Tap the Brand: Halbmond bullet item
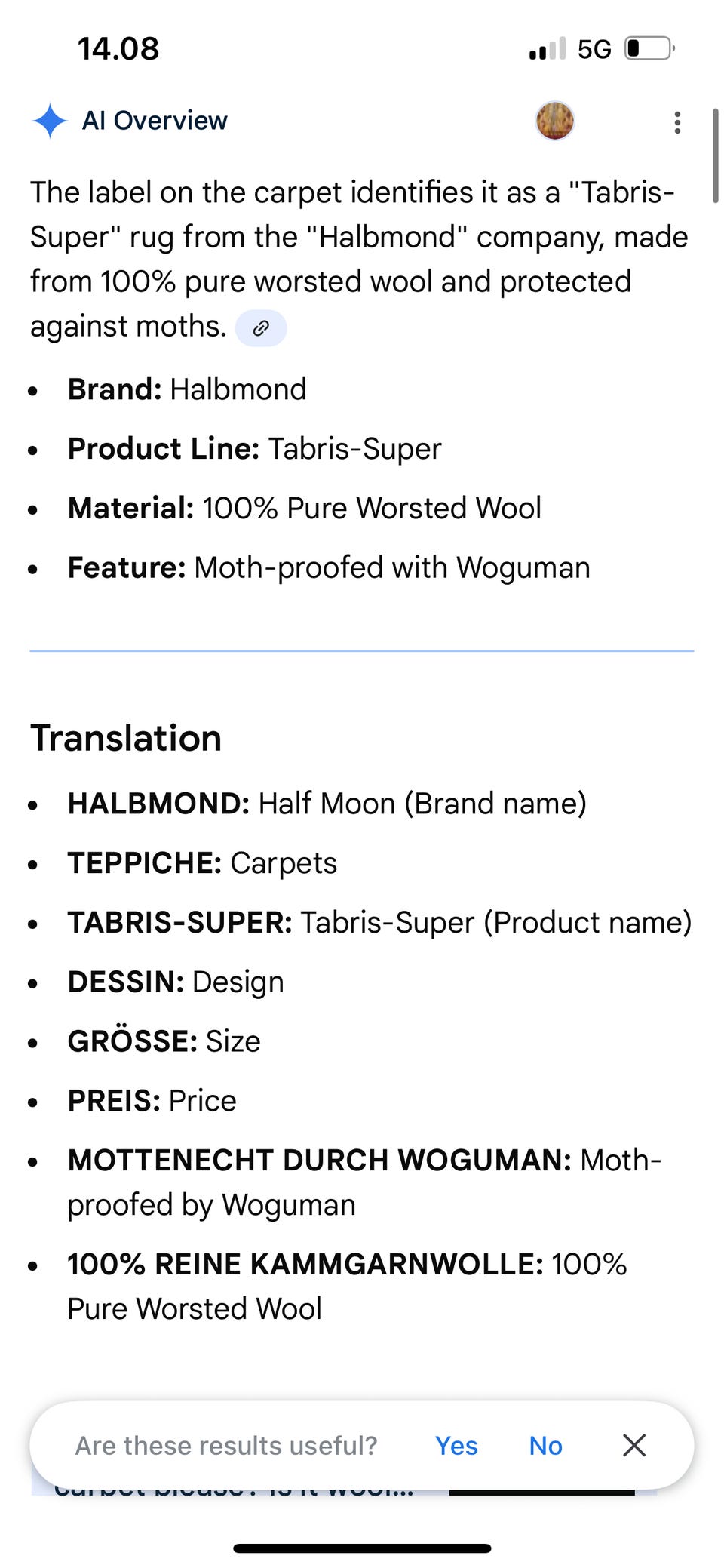 click(x=187, y=389)
